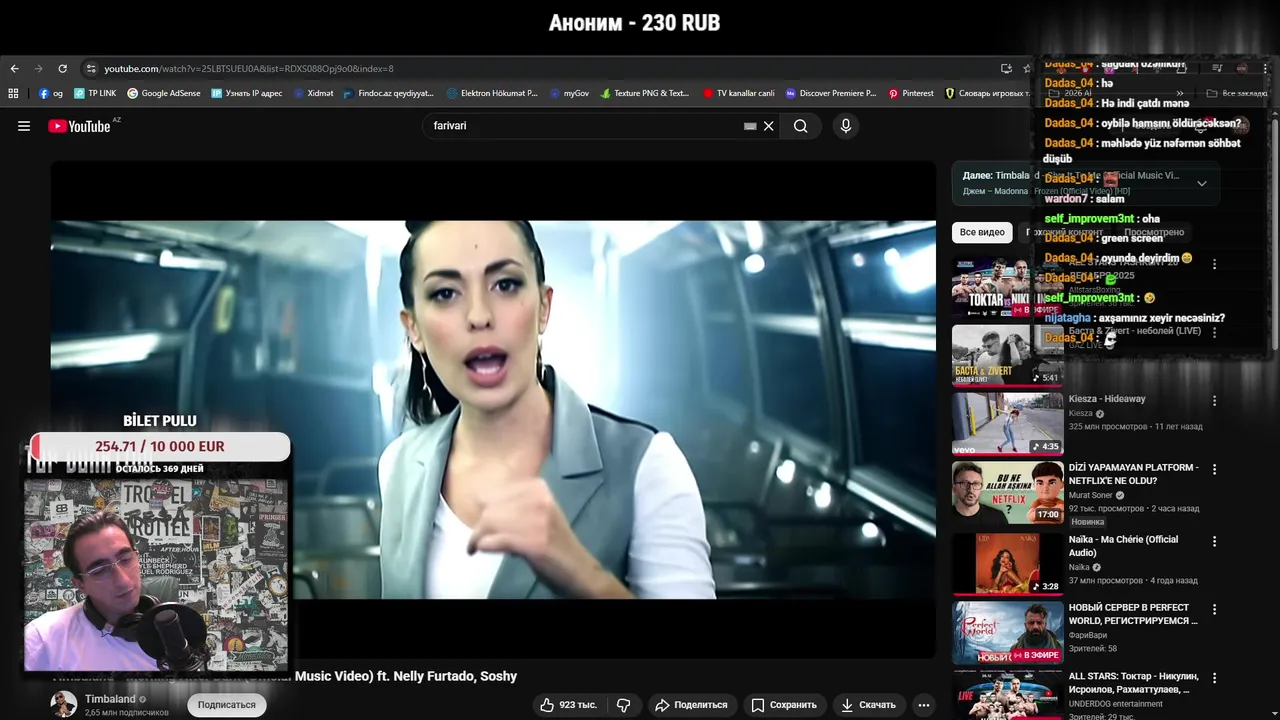Open the Google AdSense bookmark
The image size is (1280, 720).
[x=164, y=93]
